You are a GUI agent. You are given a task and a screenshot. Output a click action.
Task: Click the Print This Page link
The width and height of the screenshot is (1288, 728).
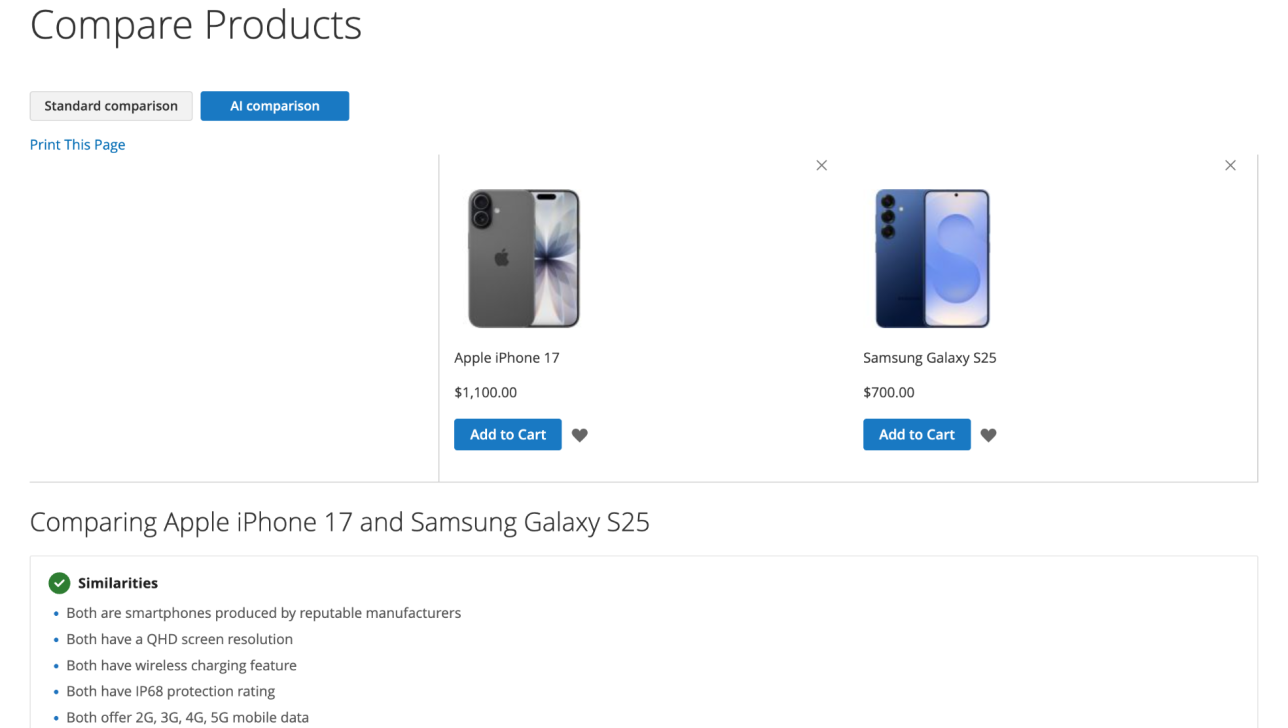click(78, 145)
